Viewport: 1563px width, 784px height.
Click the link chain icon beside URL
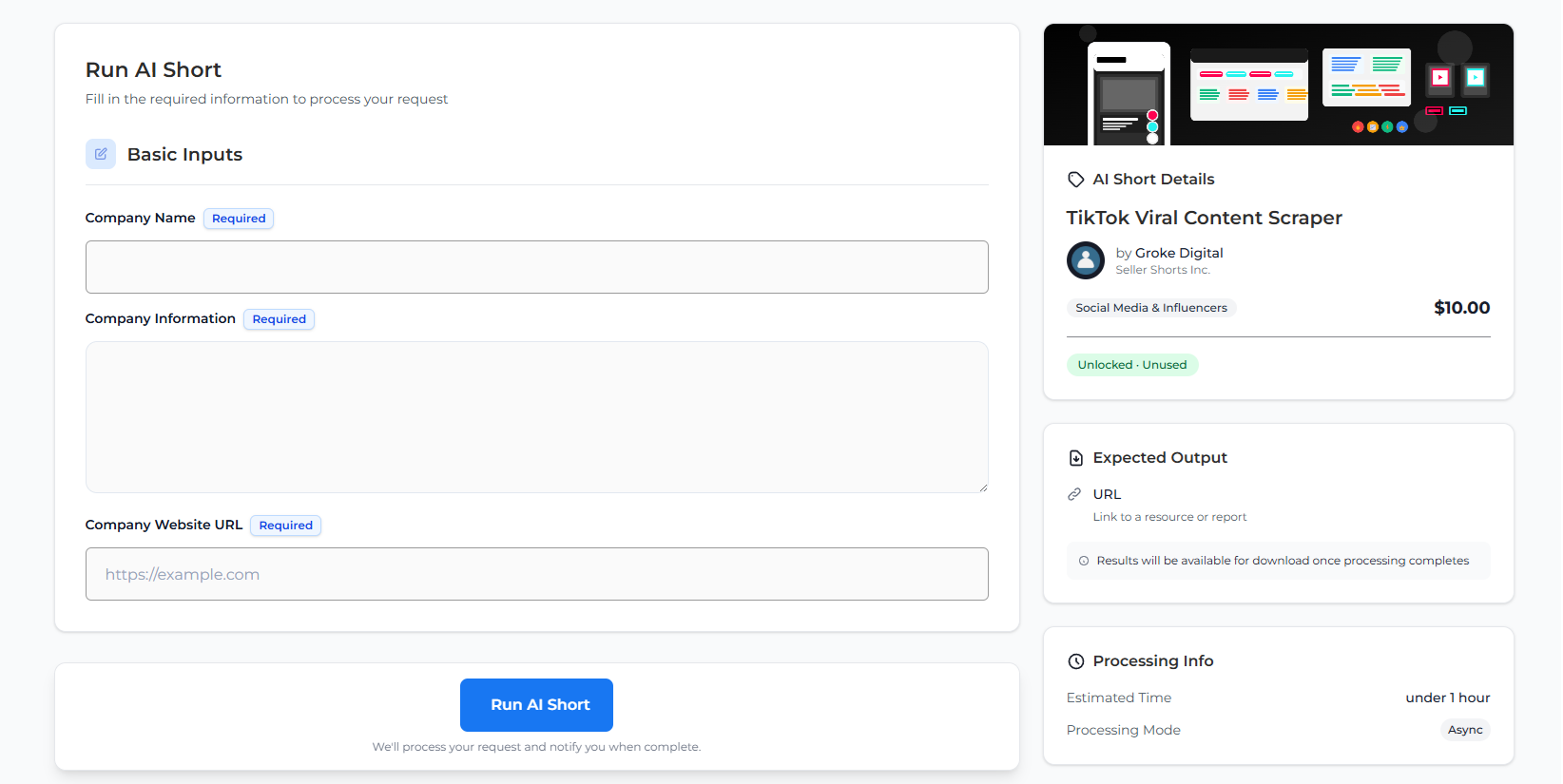click(x=1074, y=494)
